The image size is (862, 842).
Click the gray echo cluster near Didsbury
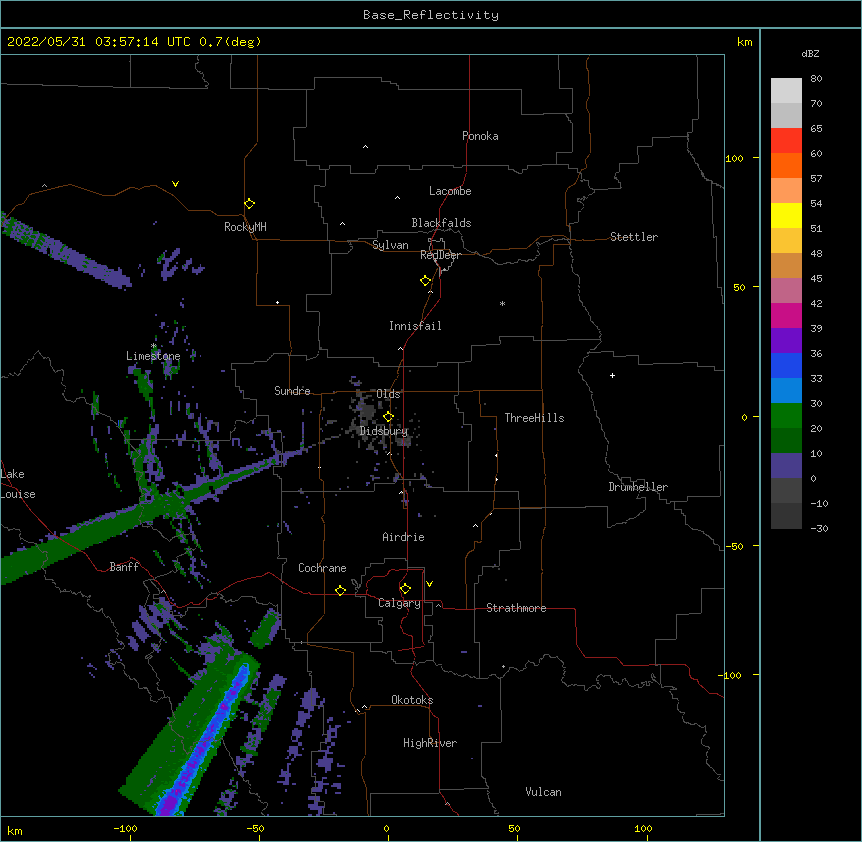(367, 411)
